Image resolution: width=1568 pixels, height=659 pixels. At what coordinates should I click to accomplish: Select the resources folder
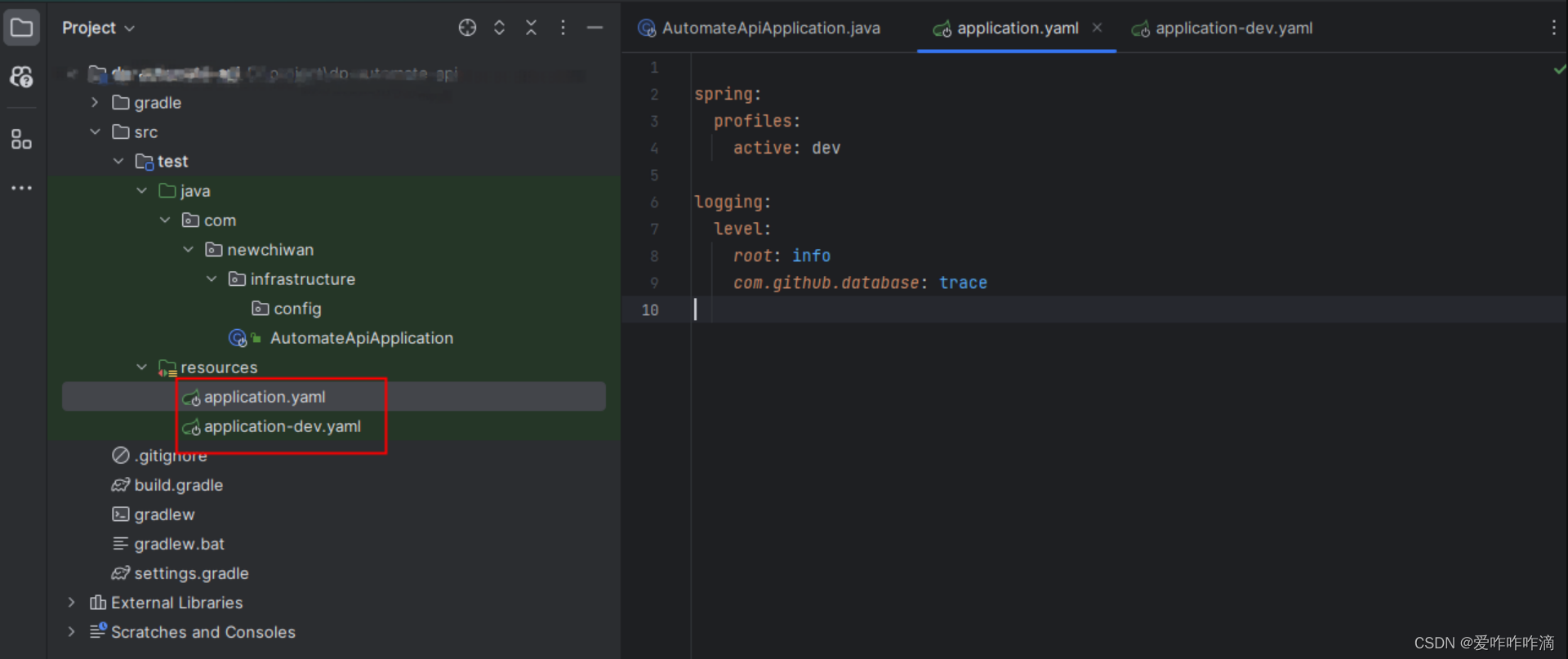point(208,367)
